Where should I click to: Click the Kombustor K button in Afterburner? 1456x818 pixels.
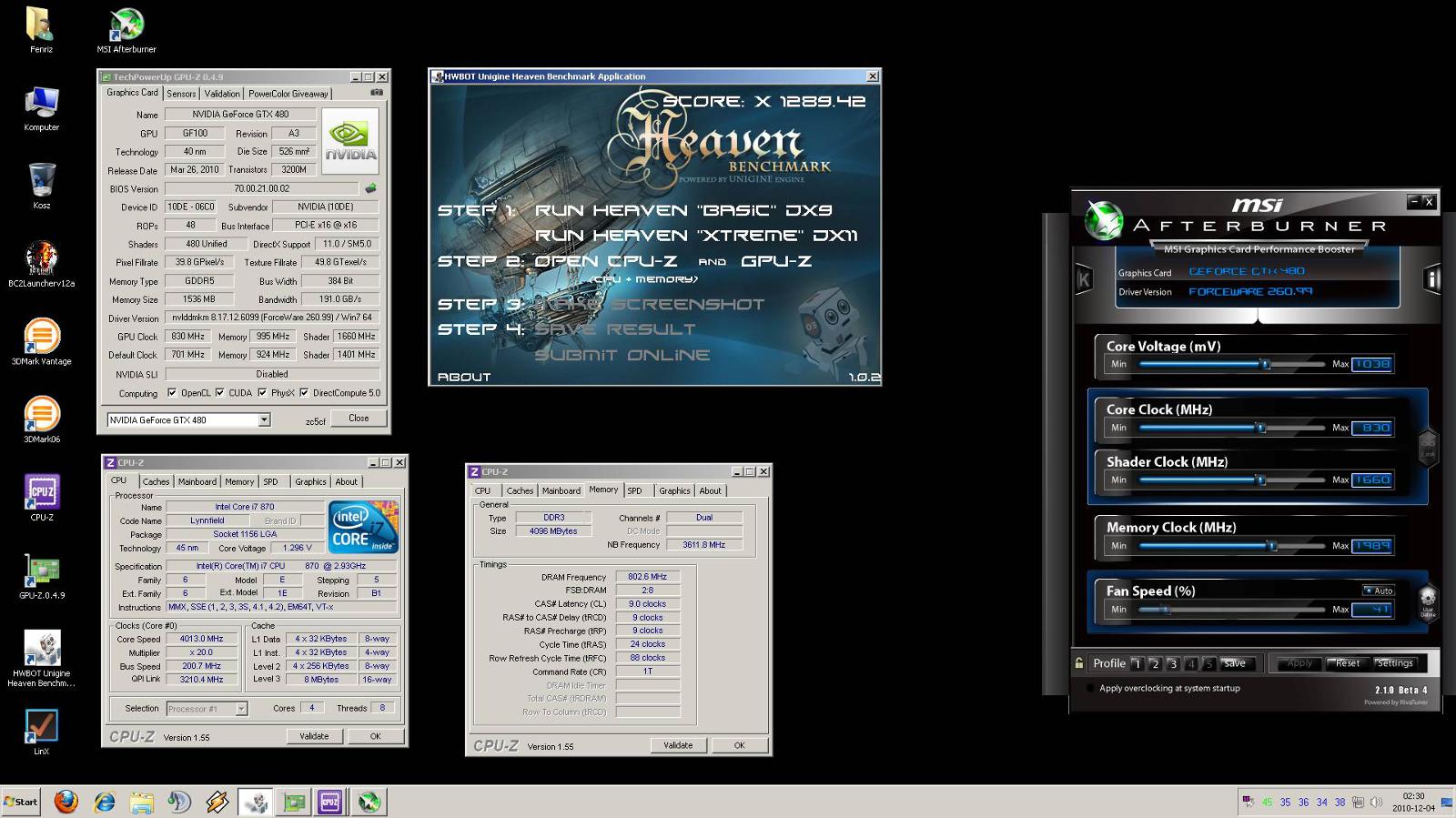(x=1084, y=279)
